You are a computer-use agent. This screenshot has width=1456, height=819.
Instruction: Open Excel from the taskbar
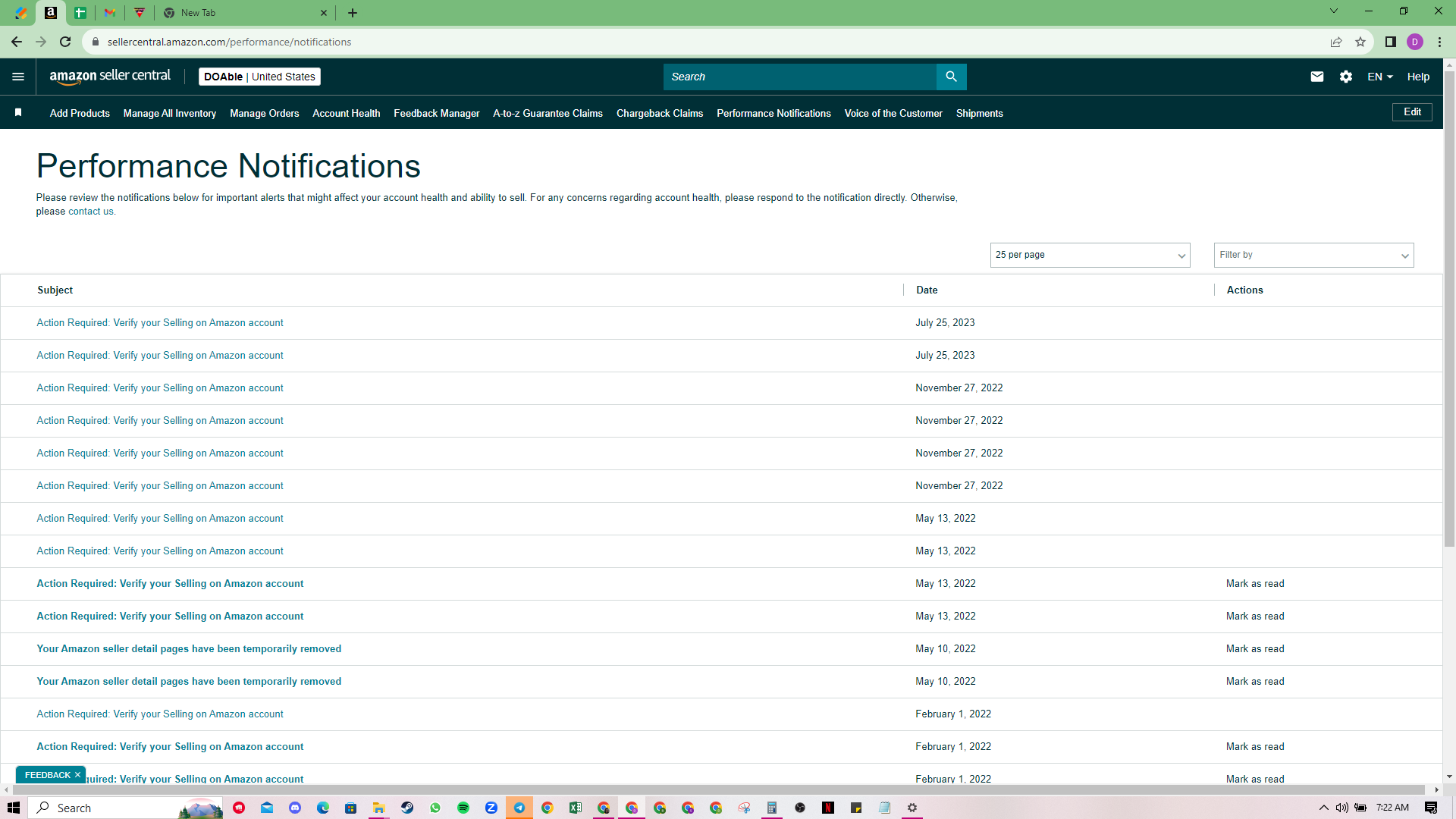[x=576, y=808]
